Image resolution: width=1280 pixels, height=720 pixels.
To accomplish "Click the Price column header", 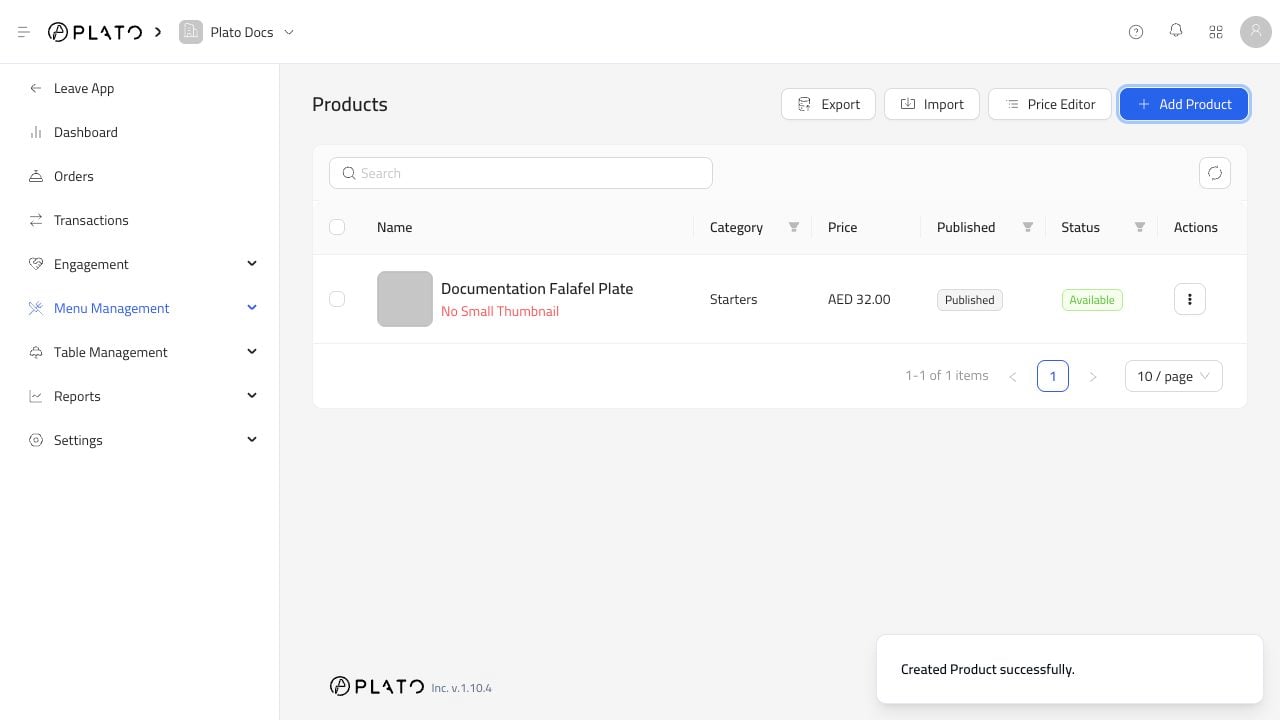I will [843, 227].
